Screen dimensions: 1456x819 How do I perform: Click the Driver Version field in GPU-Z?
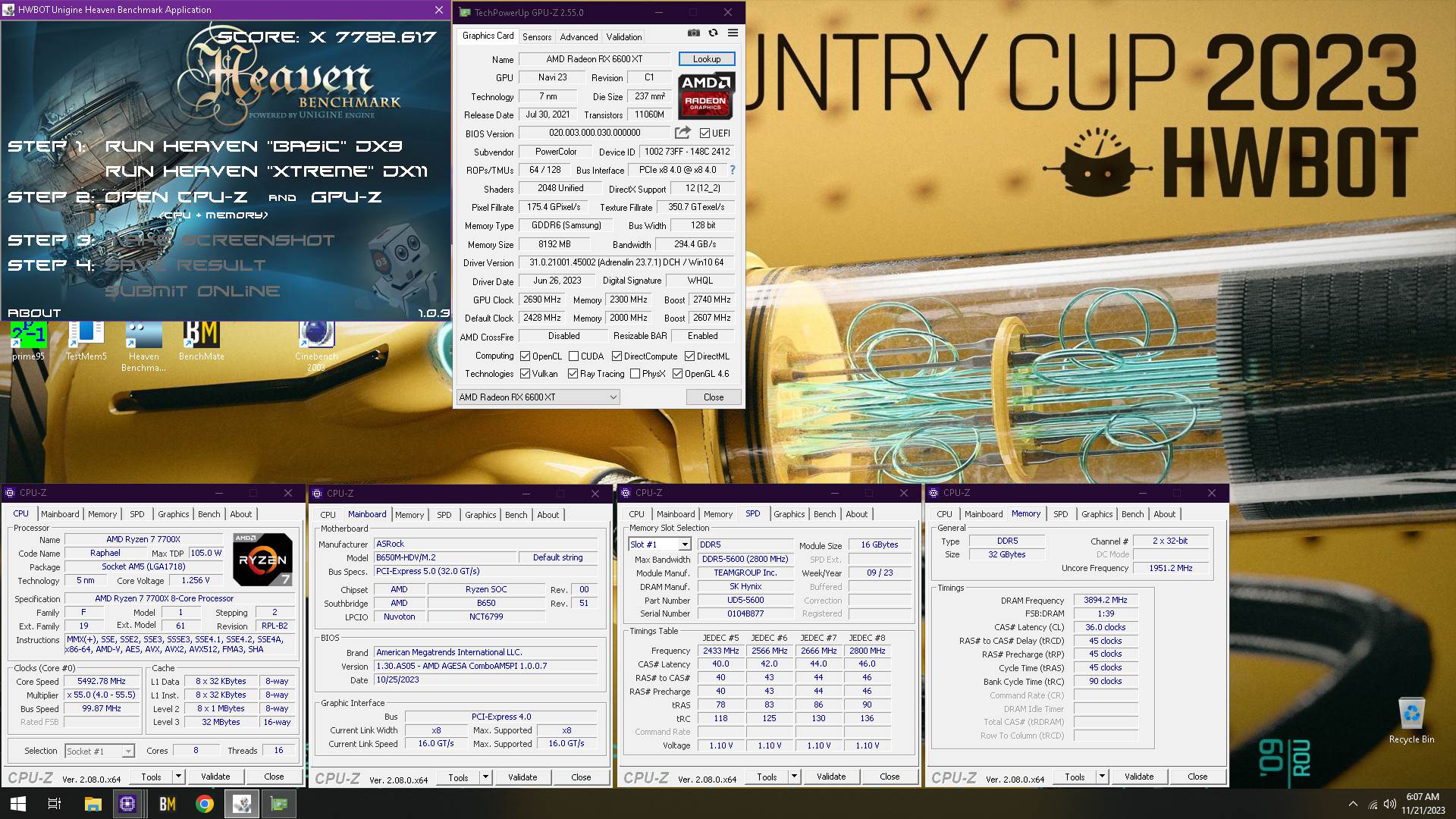click(626, 262)
